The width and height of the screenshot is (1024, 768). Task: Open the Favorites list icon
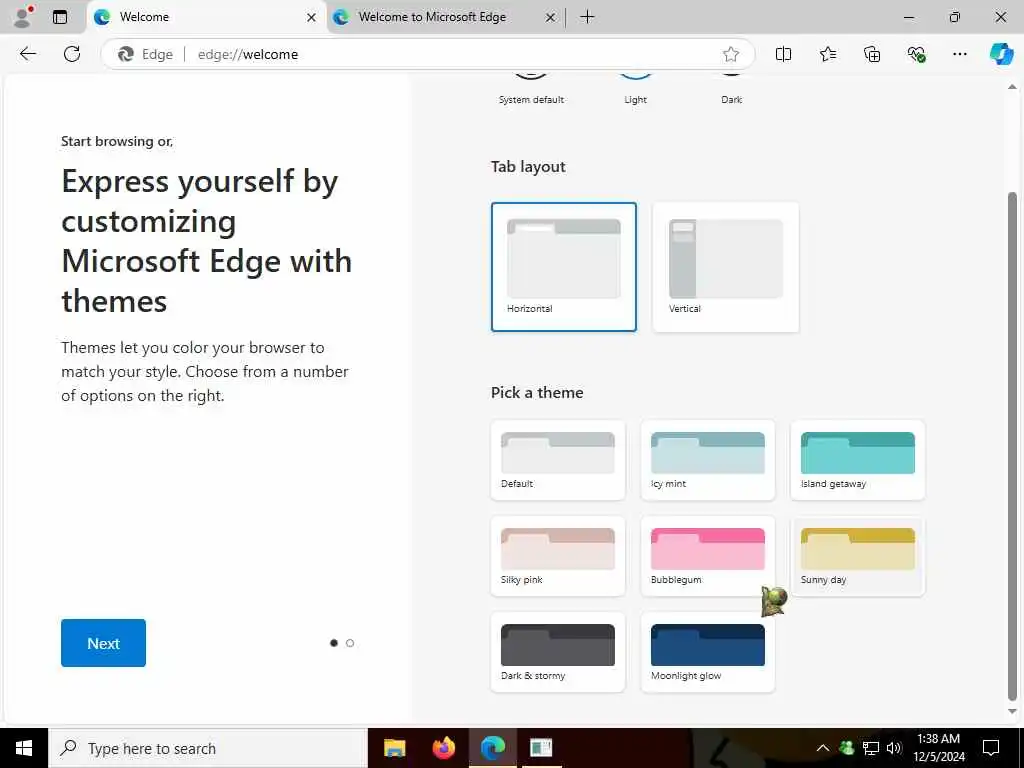(x=827, y=54)
